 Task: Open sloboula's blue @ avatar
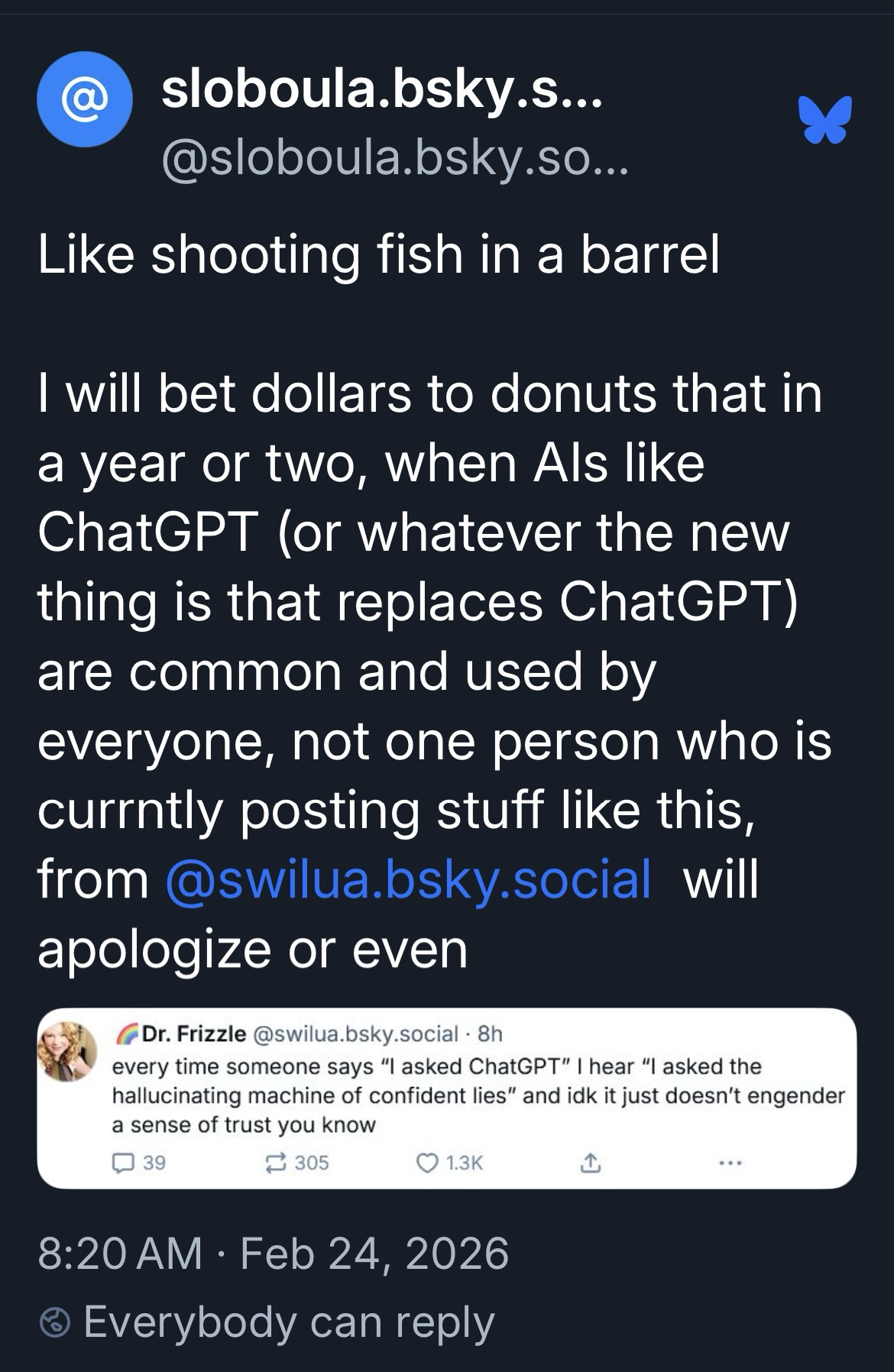[x=84, y=99]
